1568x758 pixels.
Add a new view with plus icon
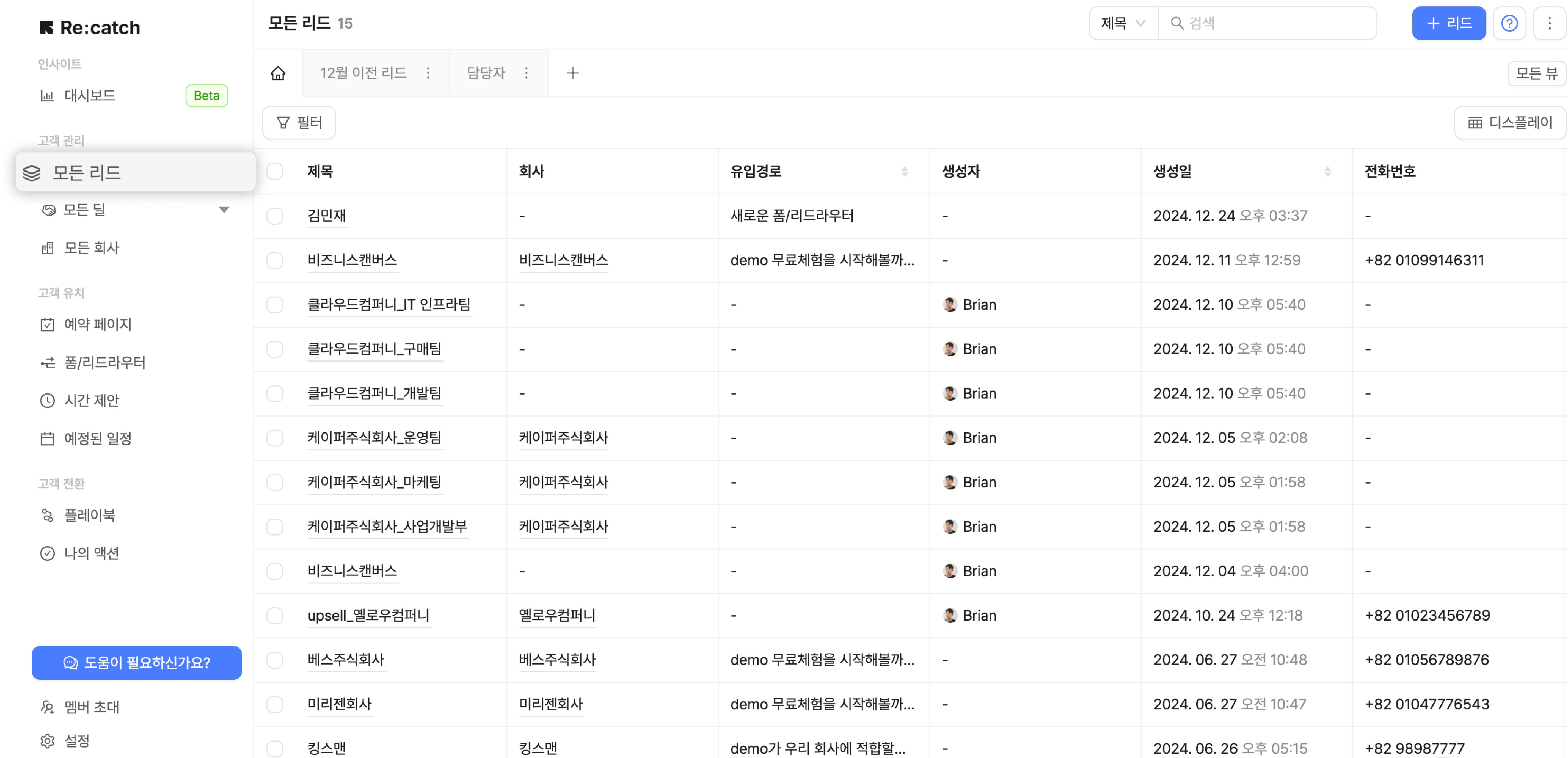pos(572,73)
